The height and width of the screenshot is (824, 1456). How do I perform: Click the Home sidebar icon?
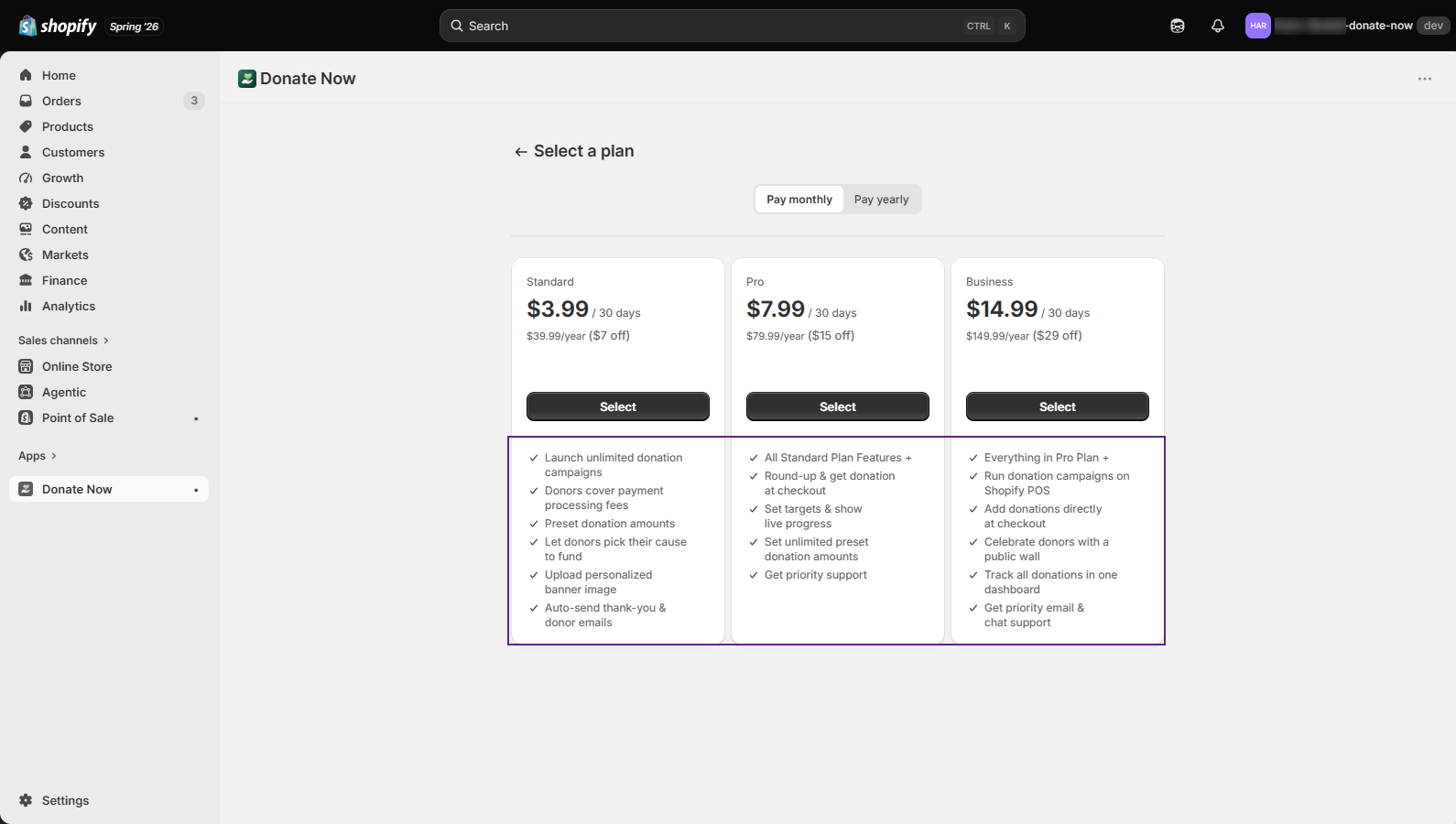[26, 75]
